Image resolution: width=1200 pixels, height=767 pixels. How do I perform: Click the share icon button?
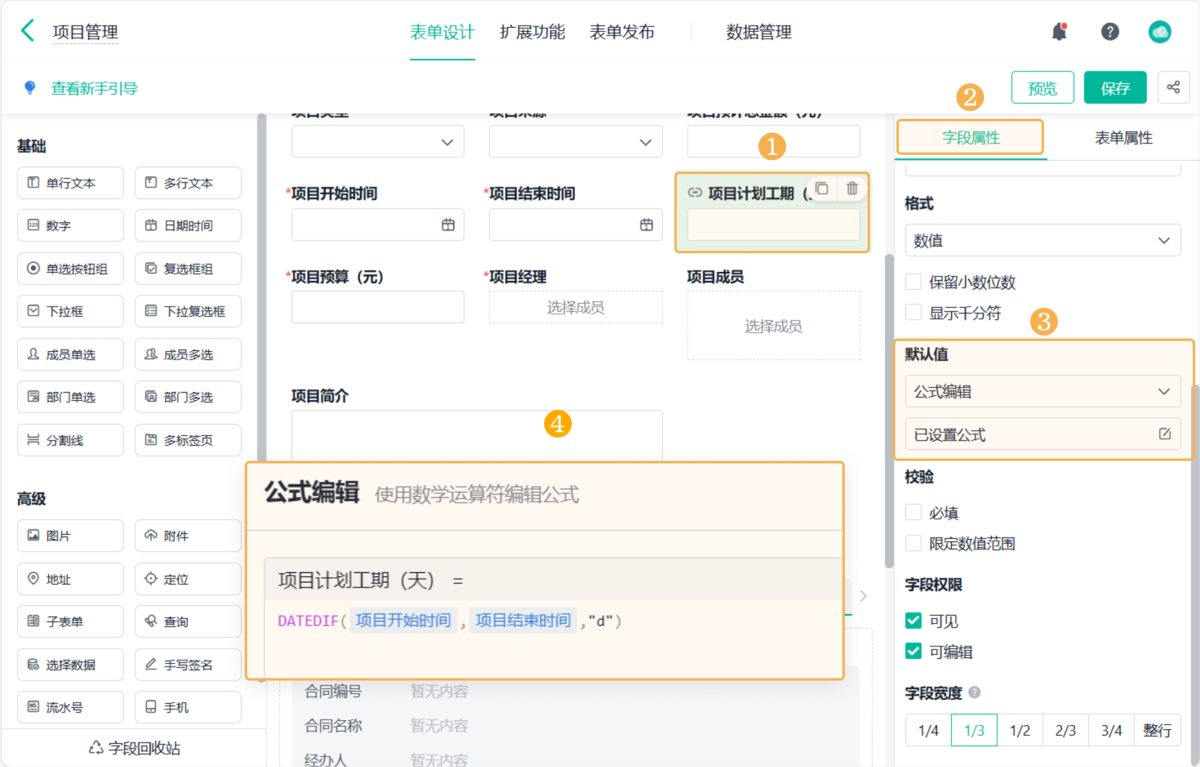point(1173,88)
